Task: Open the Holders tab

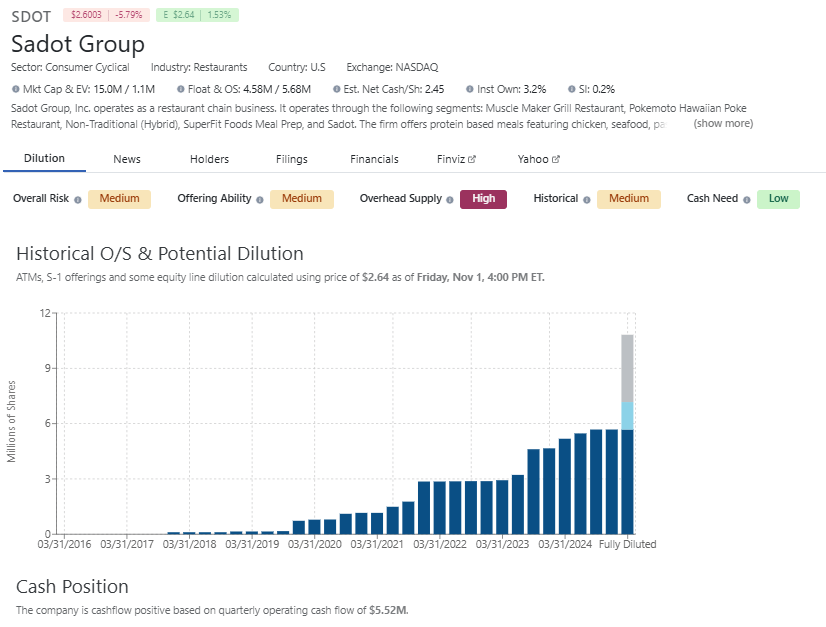Action: pyautogui.click(x=209, y=159)
